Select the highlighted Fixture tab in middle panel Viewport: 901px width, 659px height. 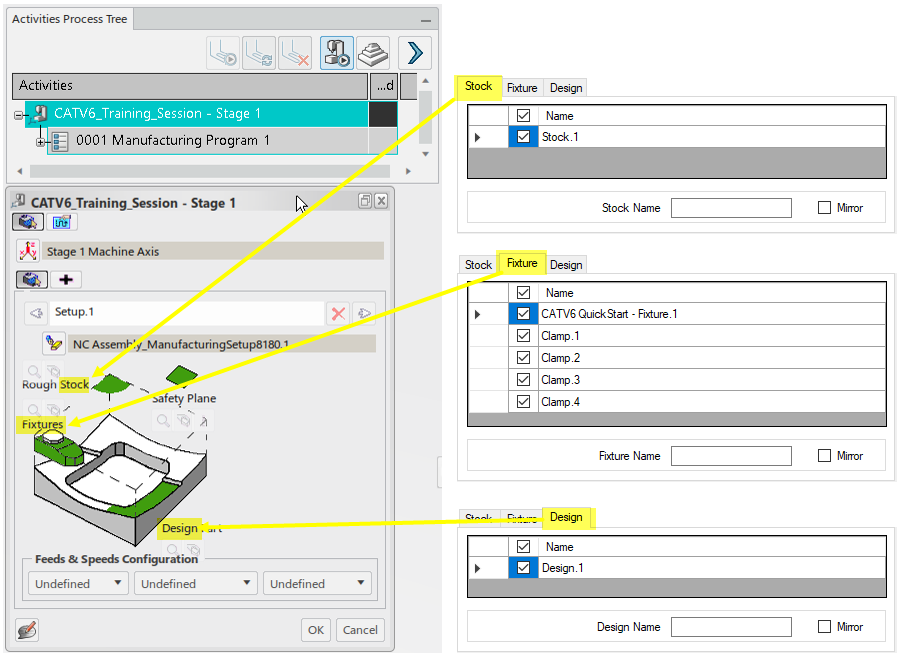click(x=522, y=263)
